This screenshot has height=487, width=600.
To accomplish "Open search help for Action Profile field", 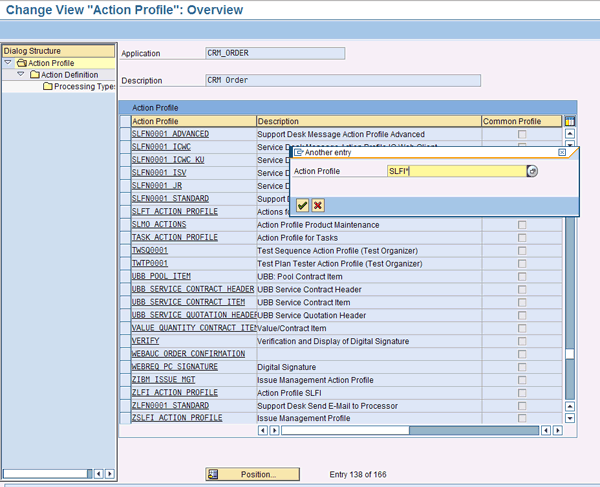I will tap(532, 171).
